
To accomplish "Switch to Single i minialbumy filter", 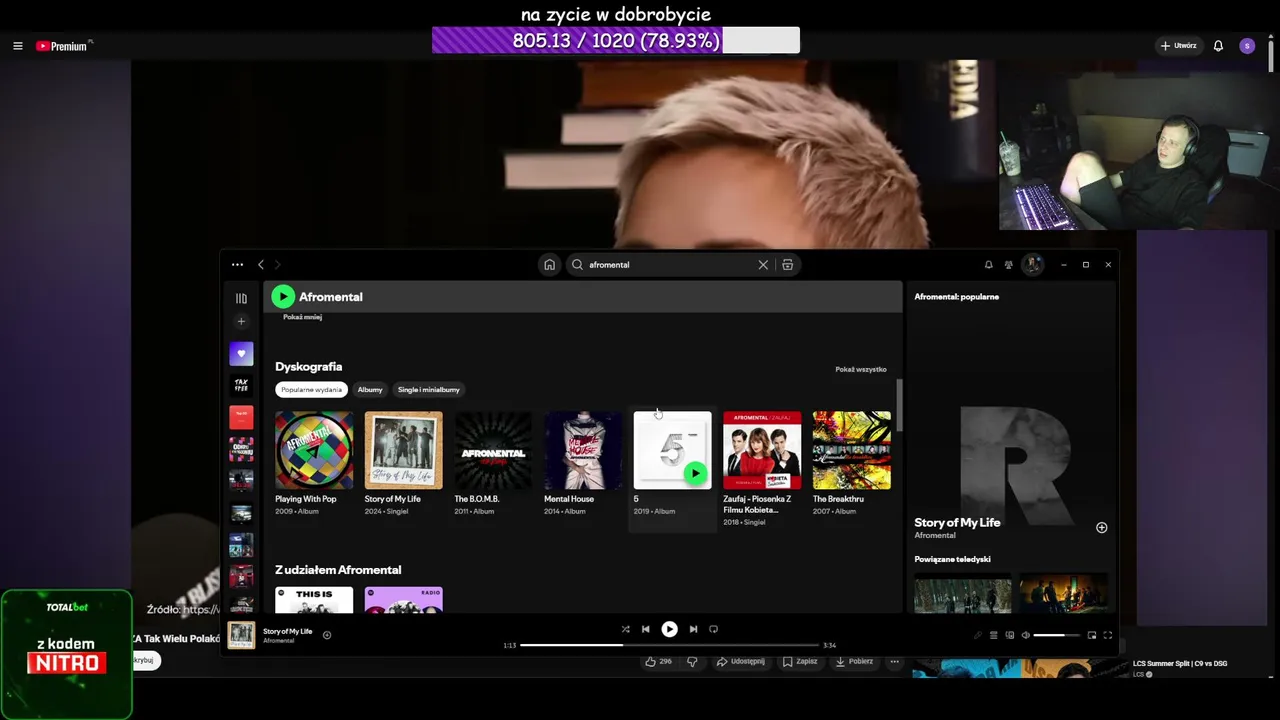I will [x=429, y=390].
